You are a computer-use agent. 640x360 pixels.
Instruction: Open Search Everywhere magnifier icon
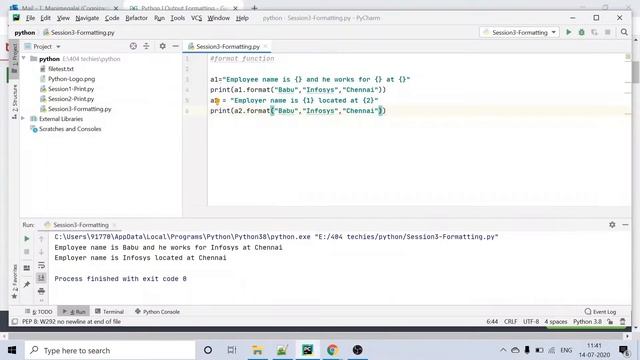click(624, 32)
